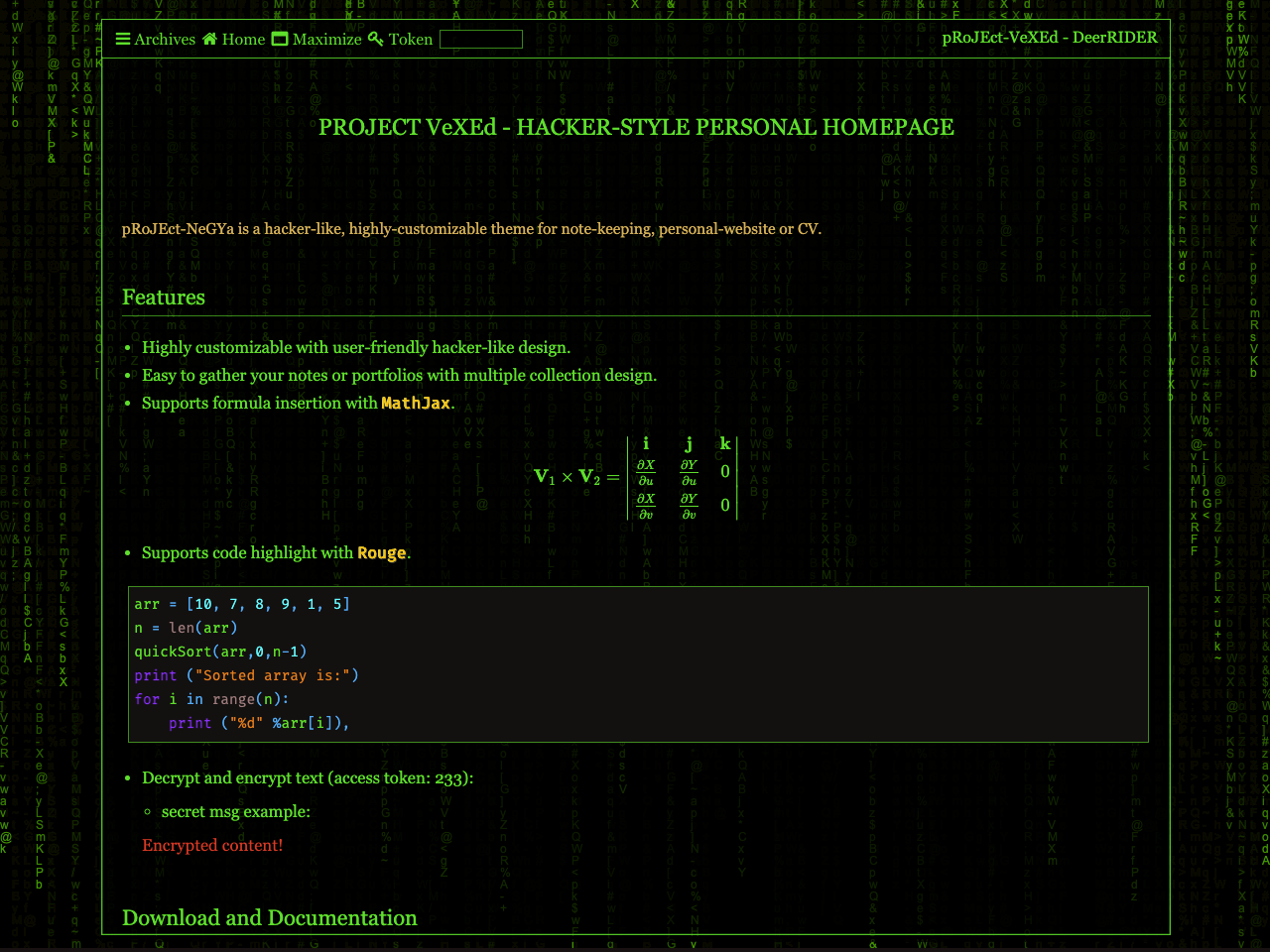Reveal the Encrypted content message
1270x952 pixels.
[x=212, y=845]
